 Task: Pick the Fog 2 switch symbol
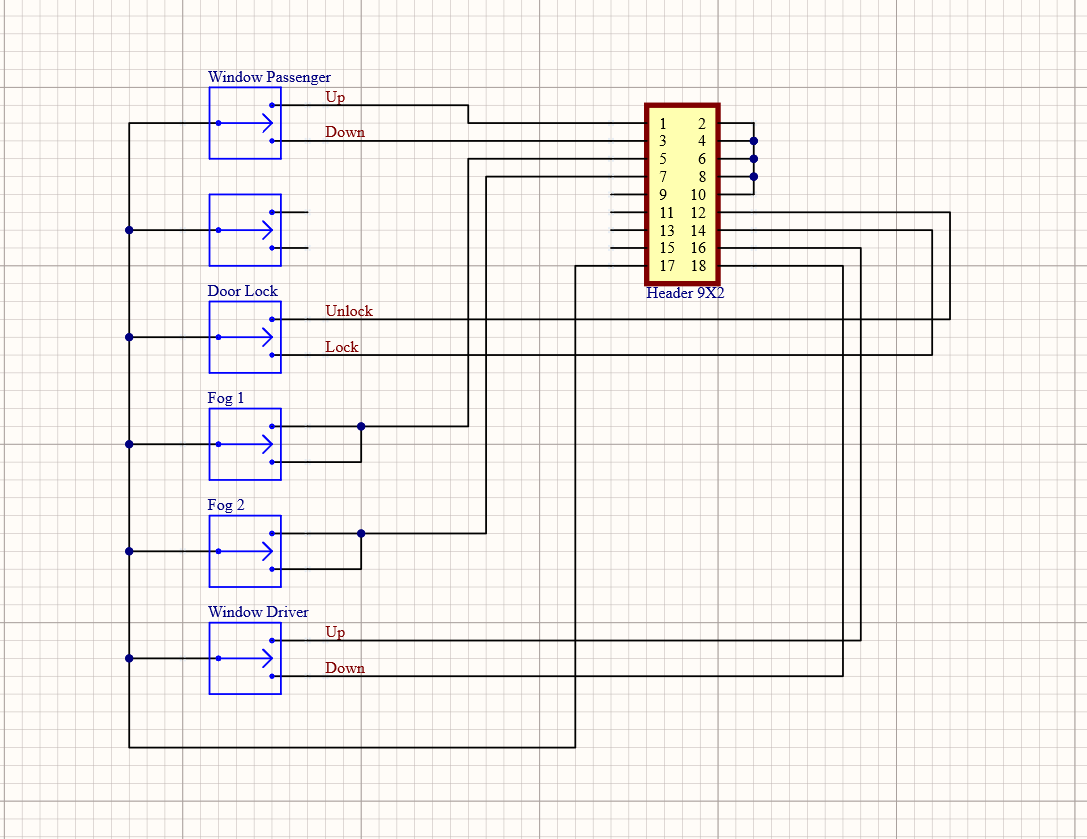point(244,551)
